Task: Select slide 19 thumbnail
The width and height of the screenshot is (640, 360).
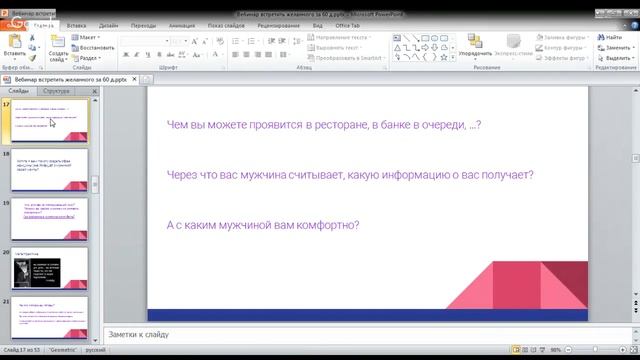Action: click(x=49, y=219)
